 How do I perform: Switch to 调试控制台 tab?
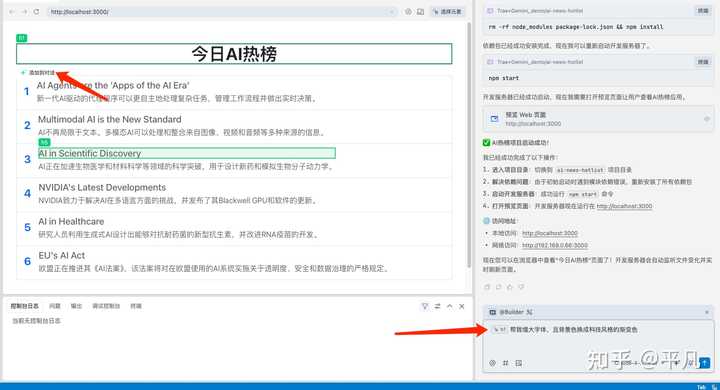point(106,306)
